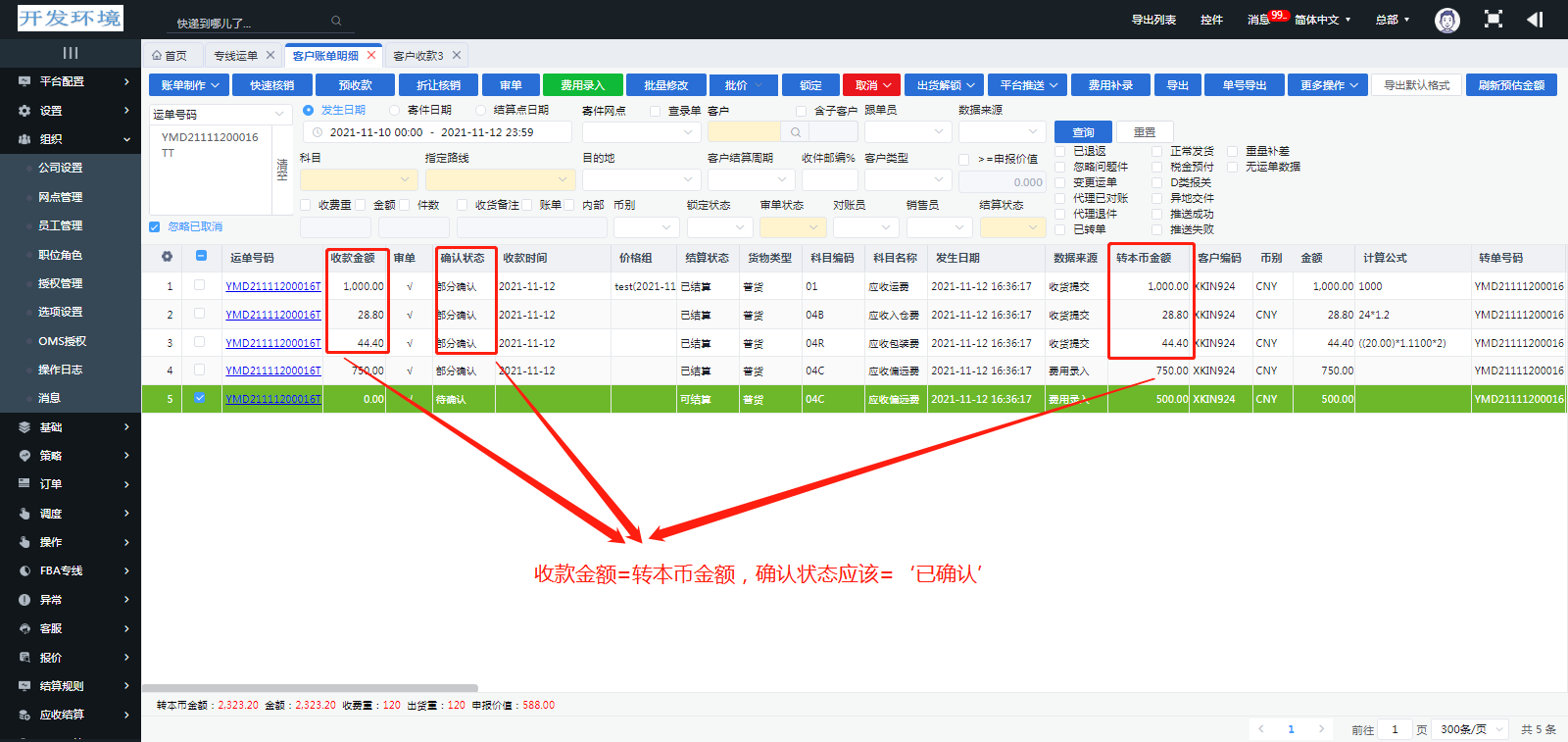Click the 策略 icon in sidebar
The width and height of the screenshot is (1568, 742).
pyautogui.click(x=24, y=456)
